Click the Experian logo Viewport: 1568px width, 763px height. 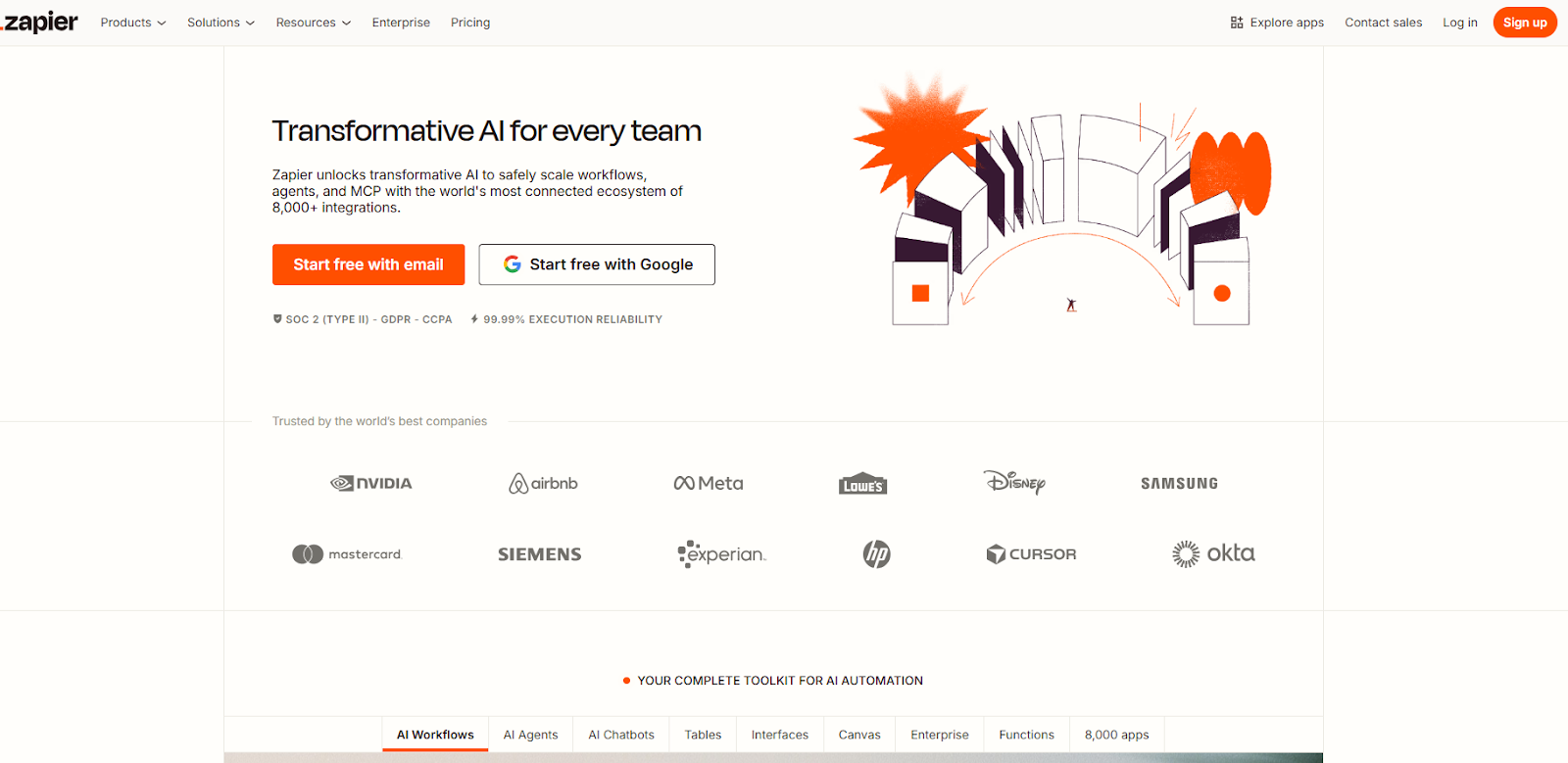click(721, 554)
